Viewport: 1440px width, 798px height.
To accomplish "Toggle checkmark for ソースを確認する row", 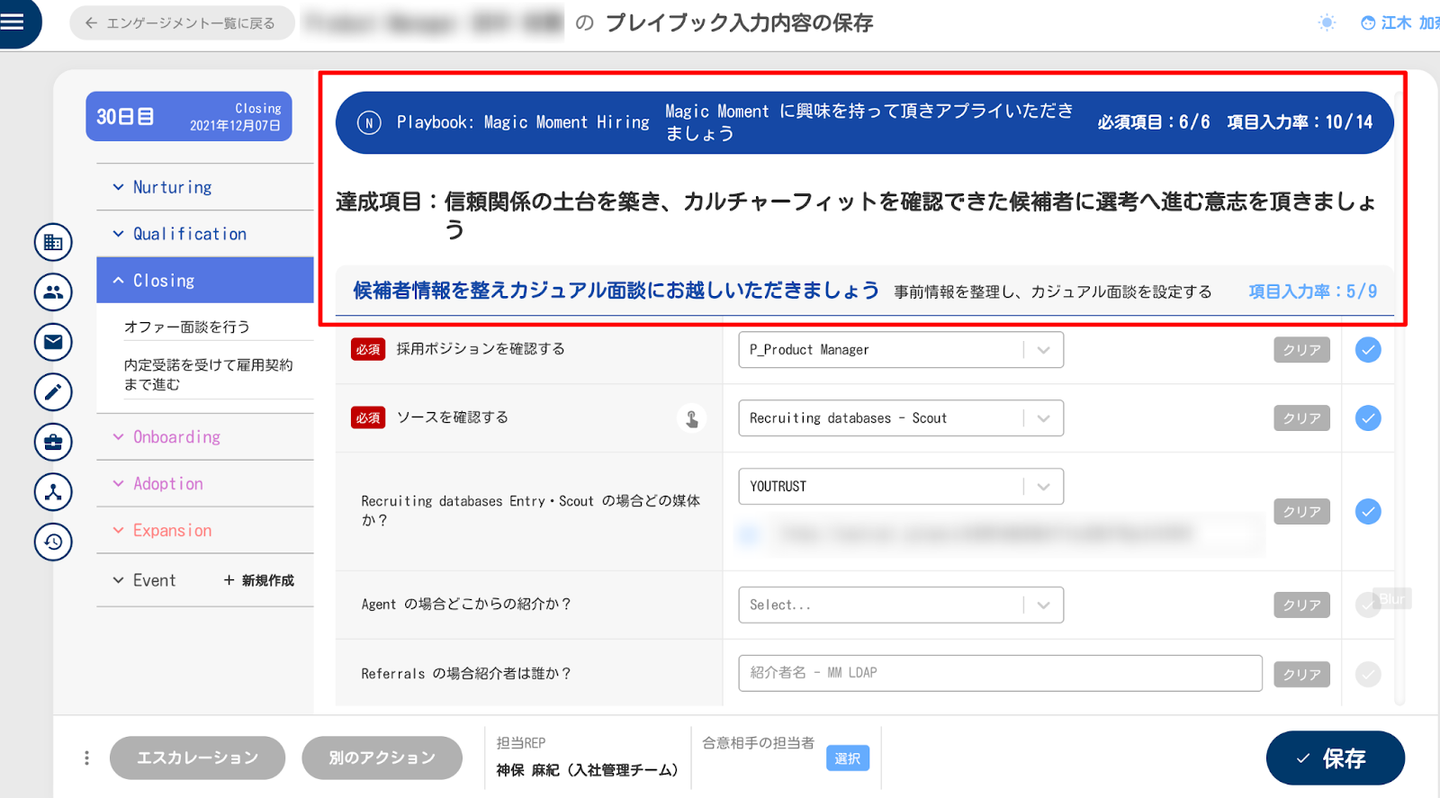I will (x=1367, y=418).
